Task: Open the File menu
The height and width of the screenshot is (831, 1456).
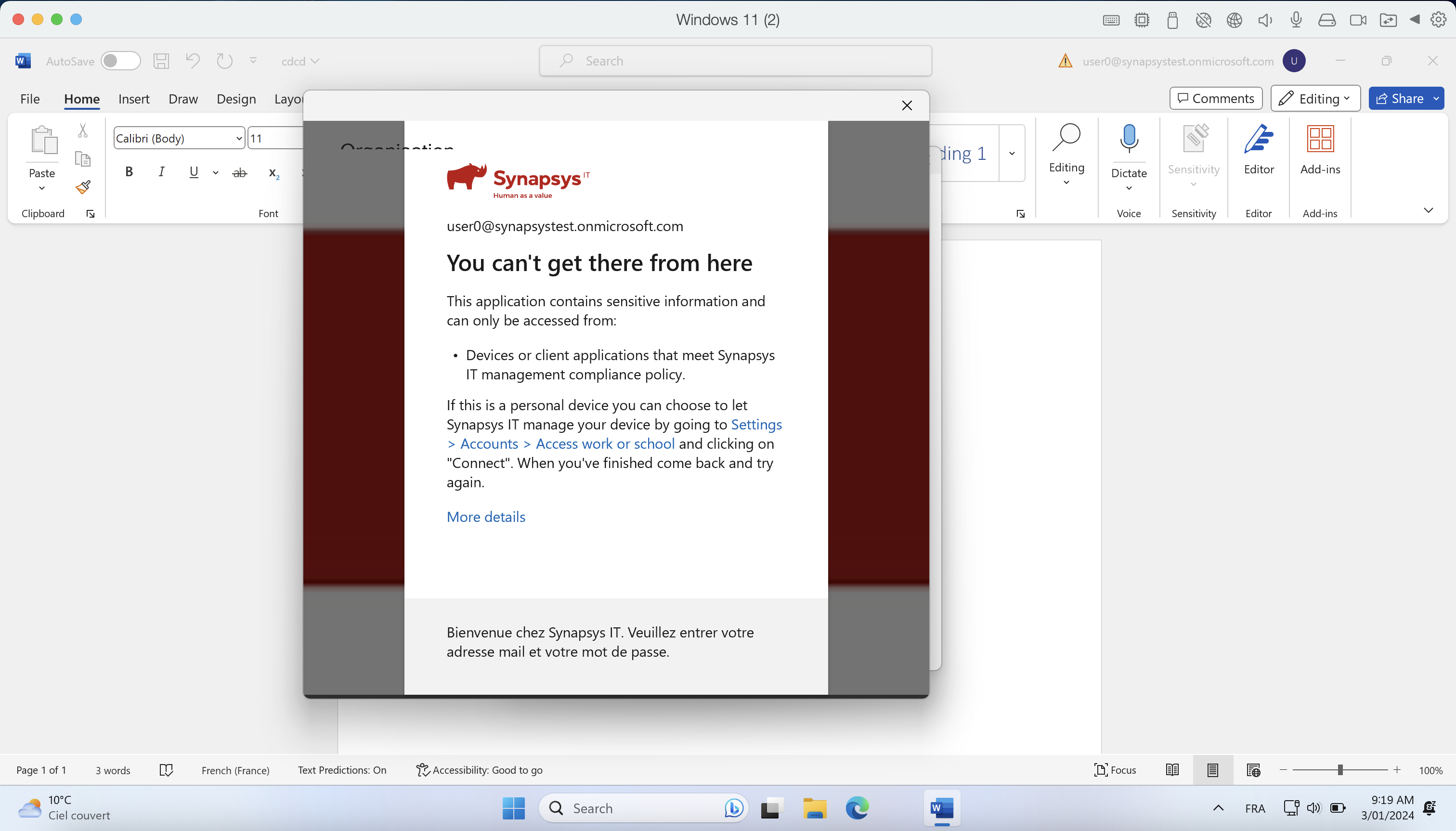Action: (30, 99)
